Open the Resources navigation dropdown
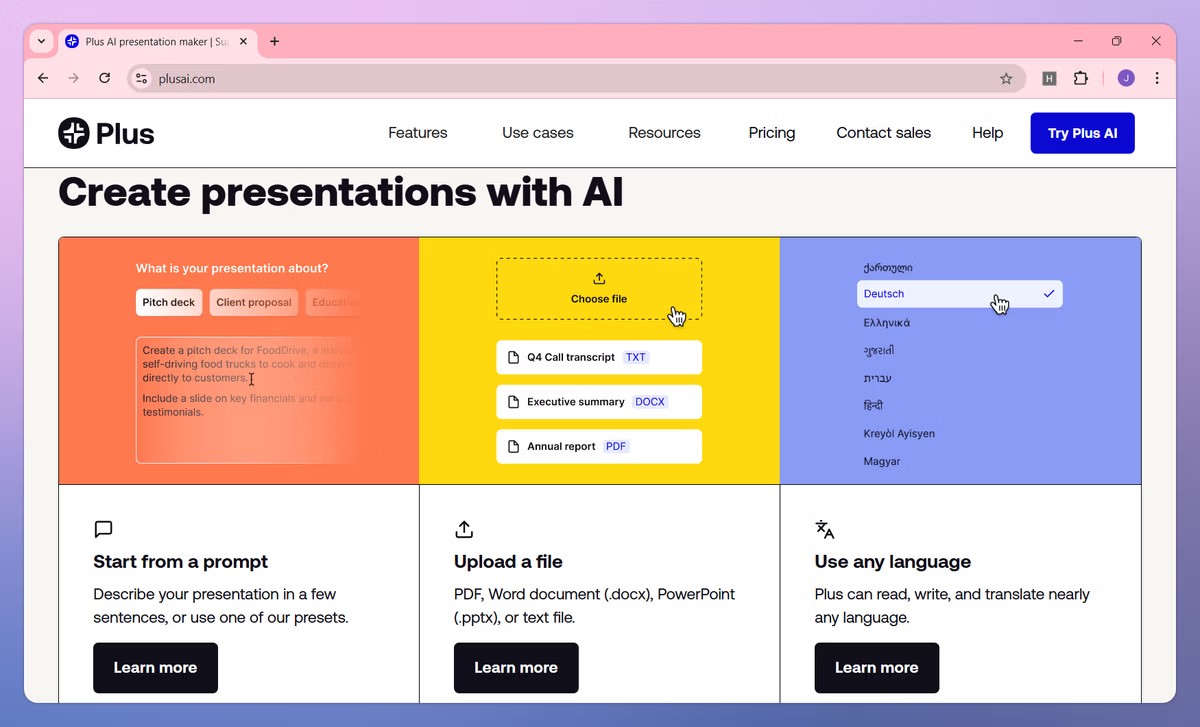This screenshot has height=727, width=1200. click(x=664, y=132)
